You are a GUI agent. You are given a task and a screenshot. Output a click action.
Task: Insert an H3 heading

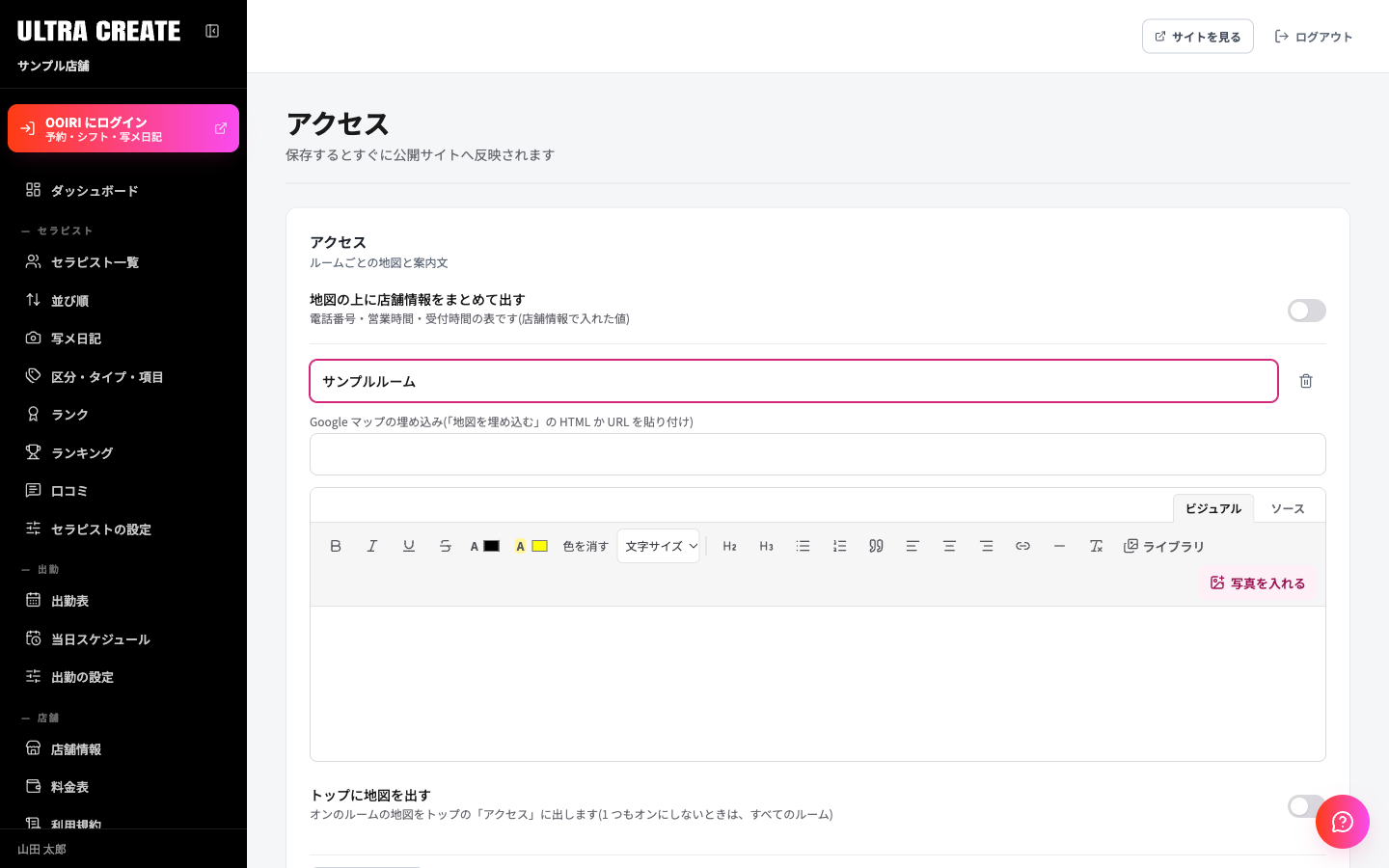767,546
